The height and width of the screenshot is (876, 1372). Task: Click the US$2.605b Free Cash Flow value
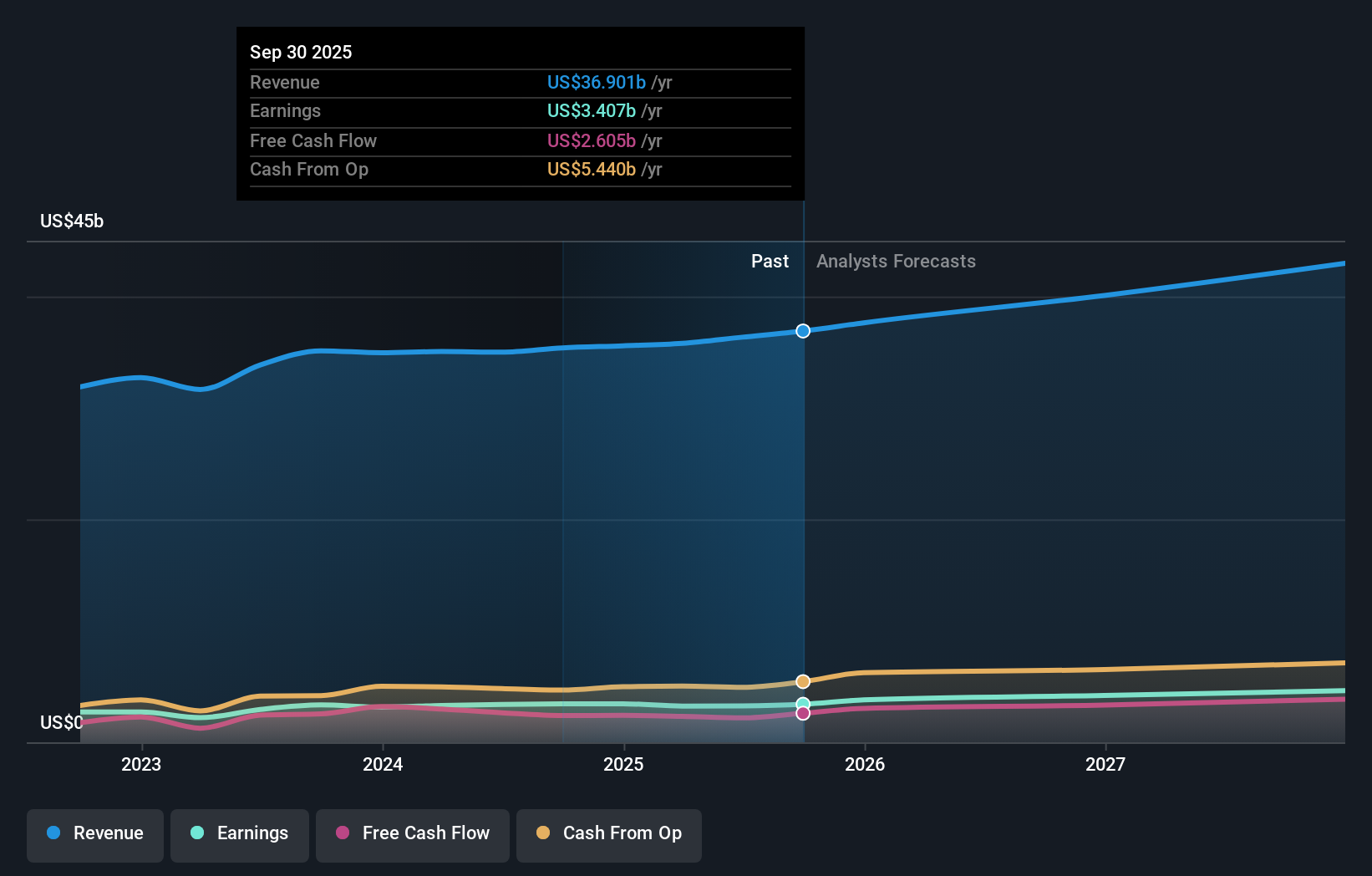tap(591, 141)
